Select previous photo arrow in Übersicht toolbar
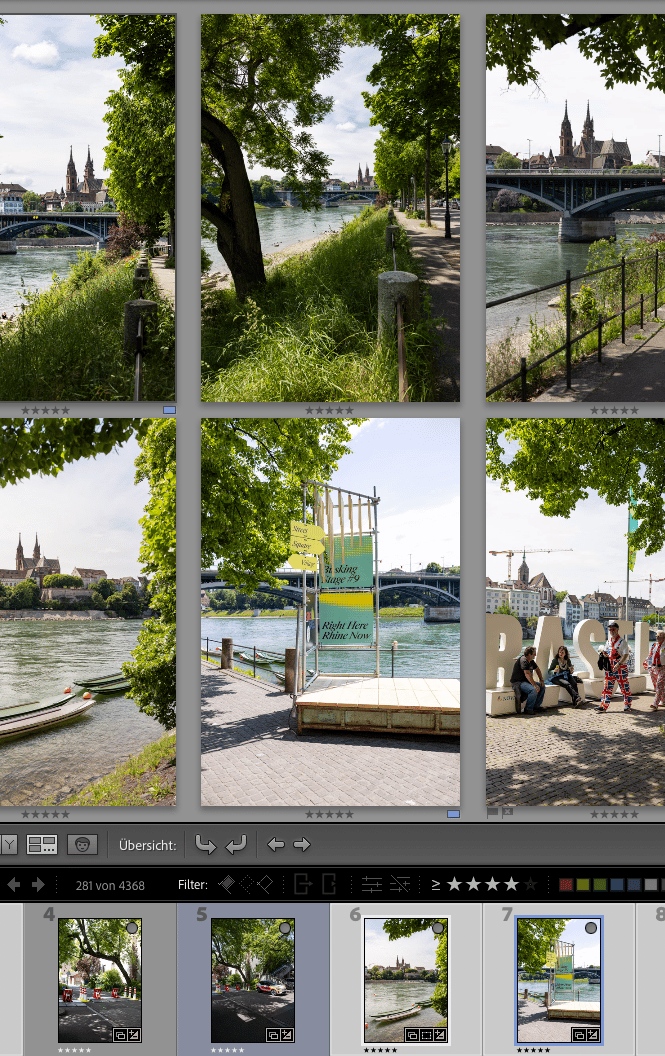Image resolution: width=665 pixels, height=1056 pixels. point(276,844)
